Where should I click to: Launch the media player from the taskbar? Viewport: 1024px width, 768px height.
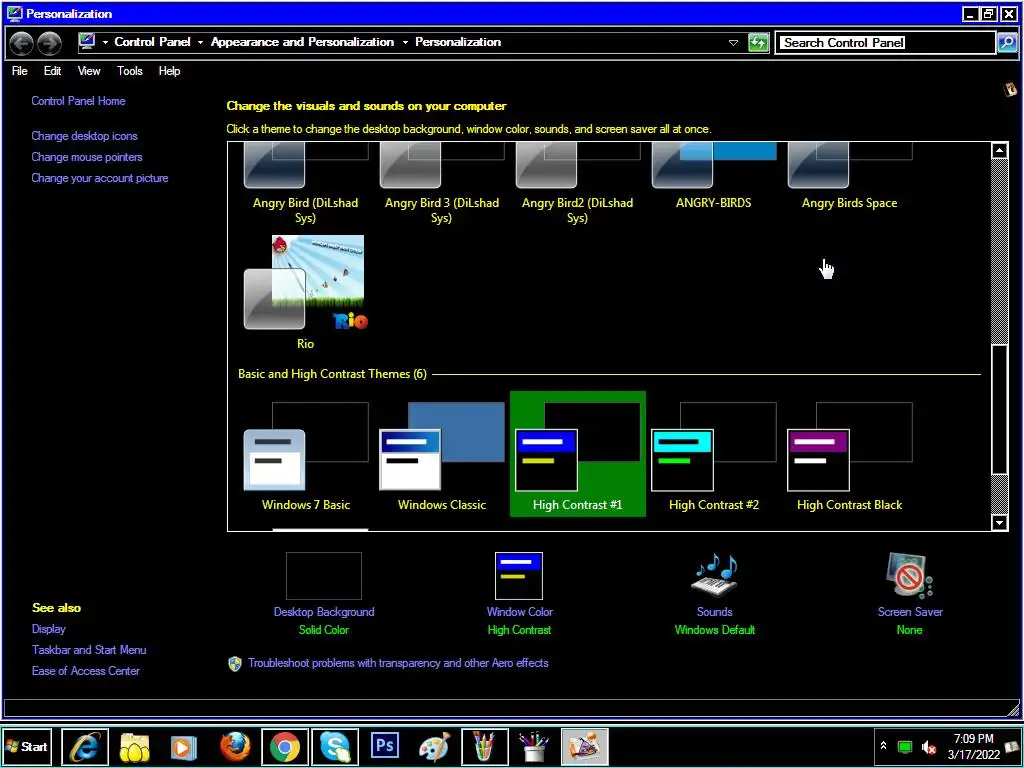point(184,746)
